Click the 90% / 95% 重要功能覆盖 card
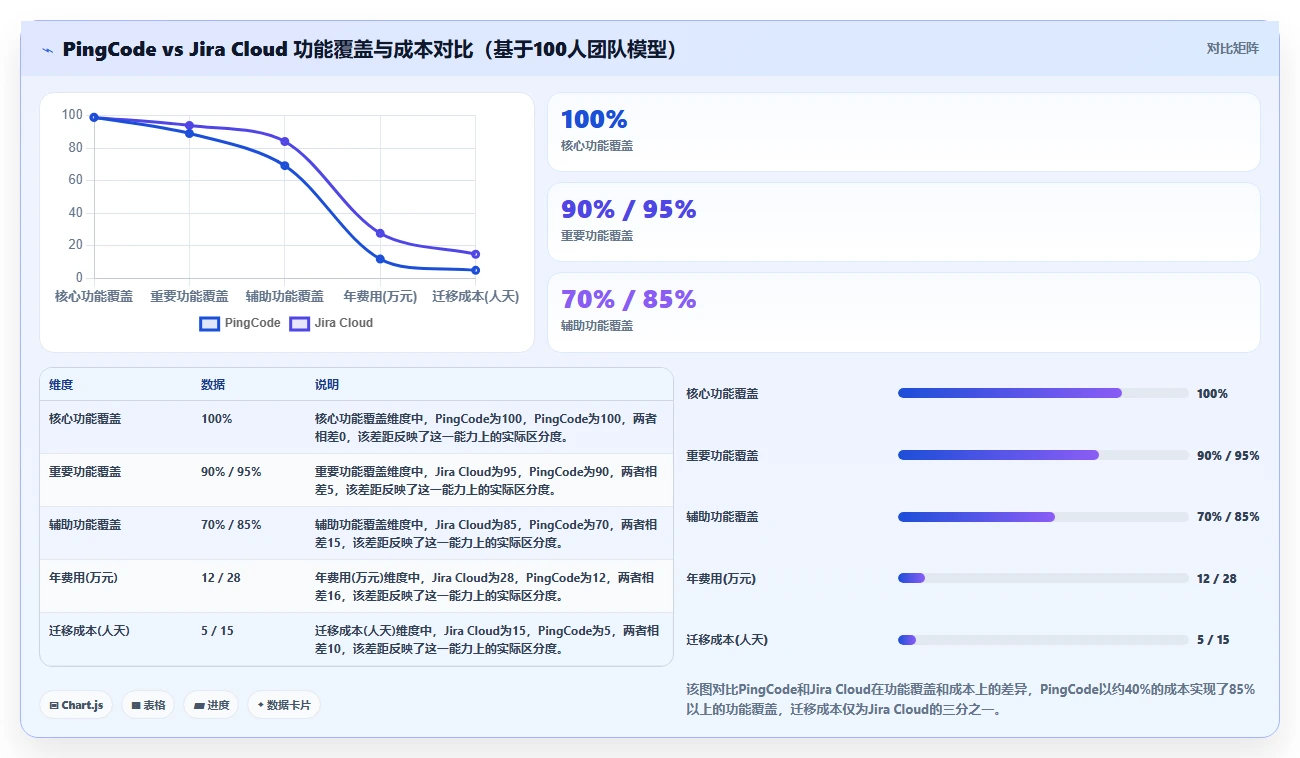This screenshot has width=1300, height=758. click(x=904, y=222)
